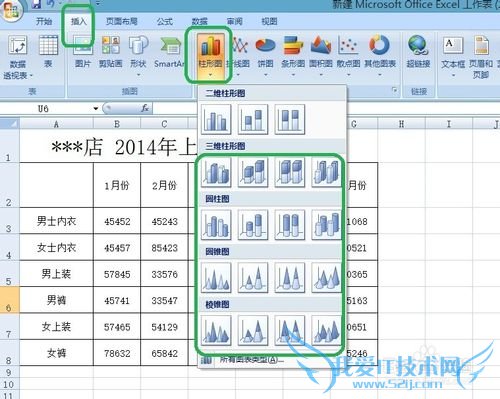
Task: Choose 2-D clustered column chart
Action: coord(216,119)
